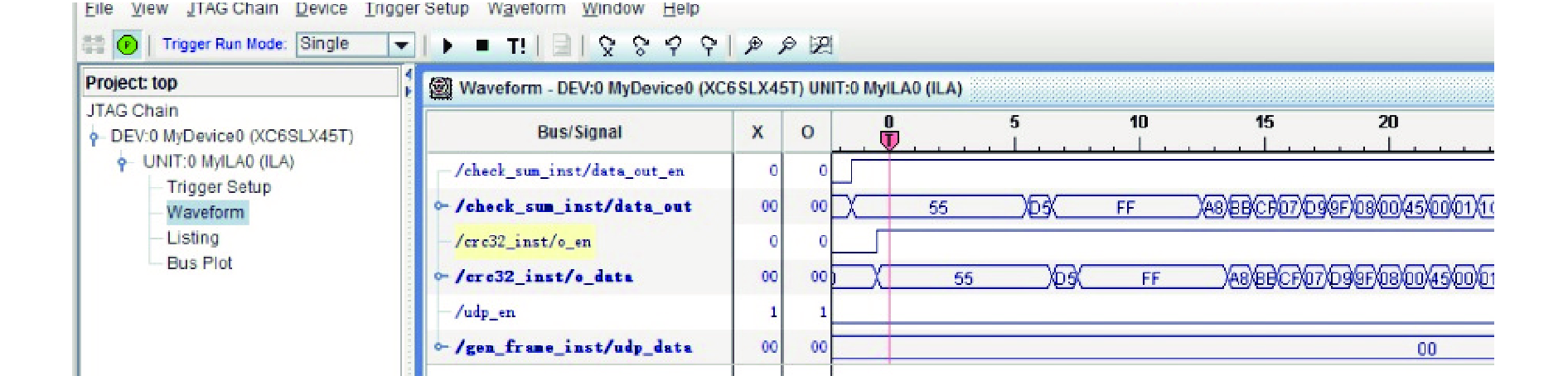Click the Waveform window title icon

441,88
